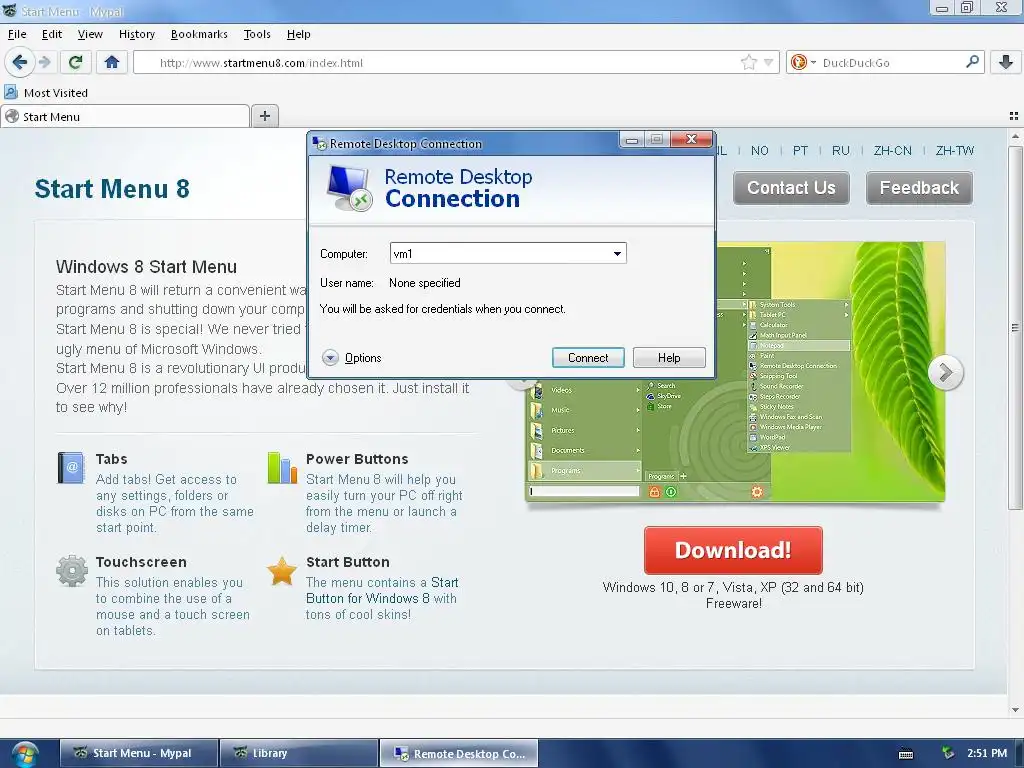Click the forward navigation arrow

[x=44, y=62]
